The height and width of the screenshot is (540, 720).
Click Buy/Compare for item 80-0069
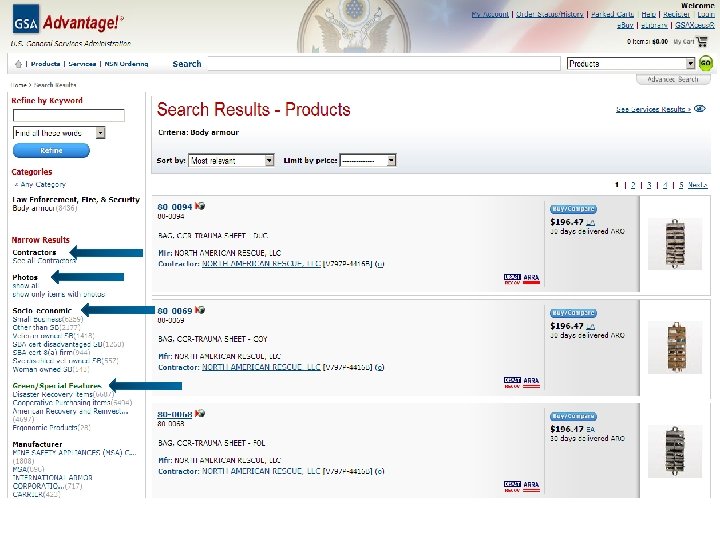click(574, 313)
